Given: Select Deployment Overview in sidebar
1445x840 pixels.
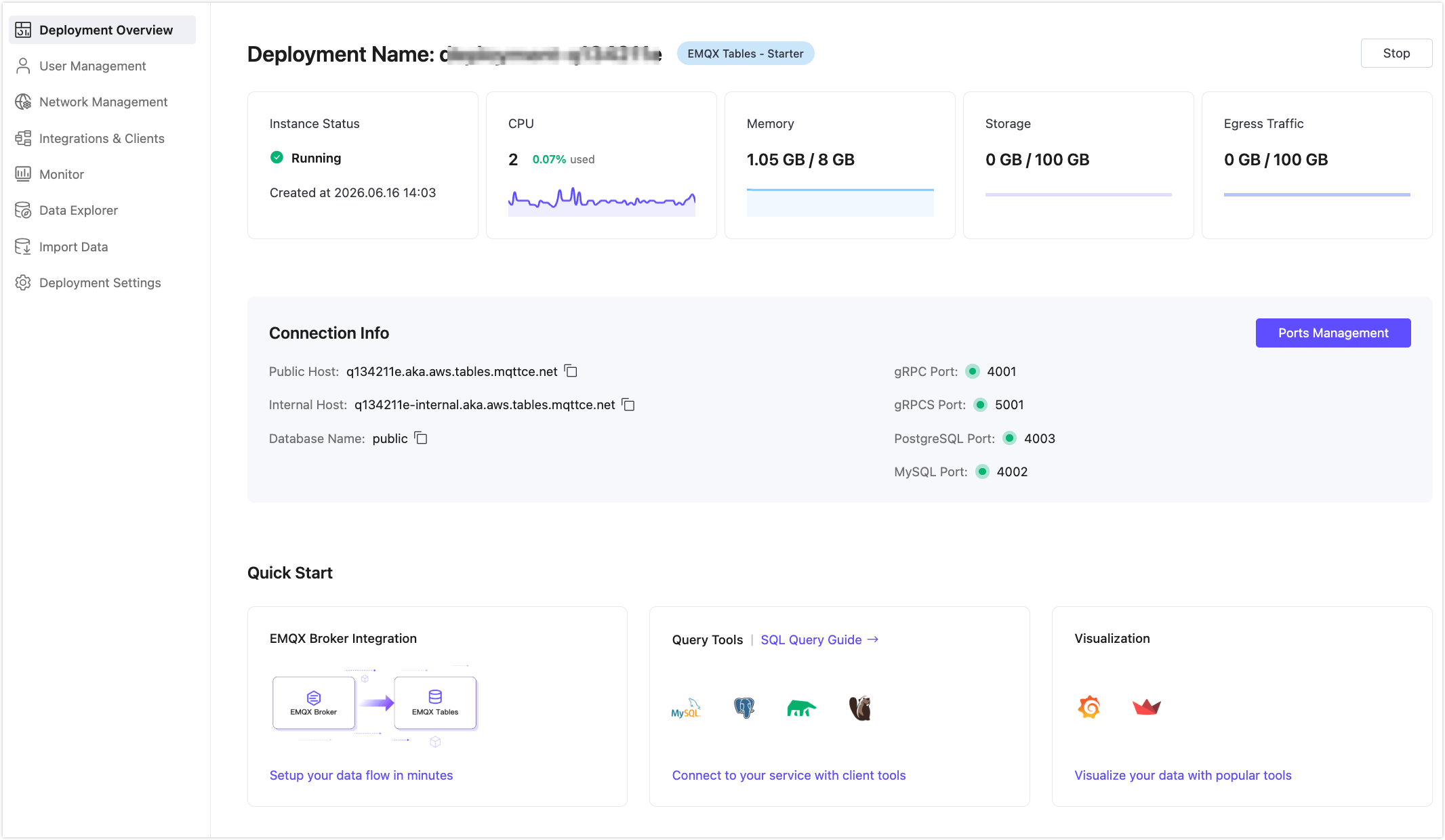Looking at the screenshot, I should pyautogui.click(x=102, y=30).
